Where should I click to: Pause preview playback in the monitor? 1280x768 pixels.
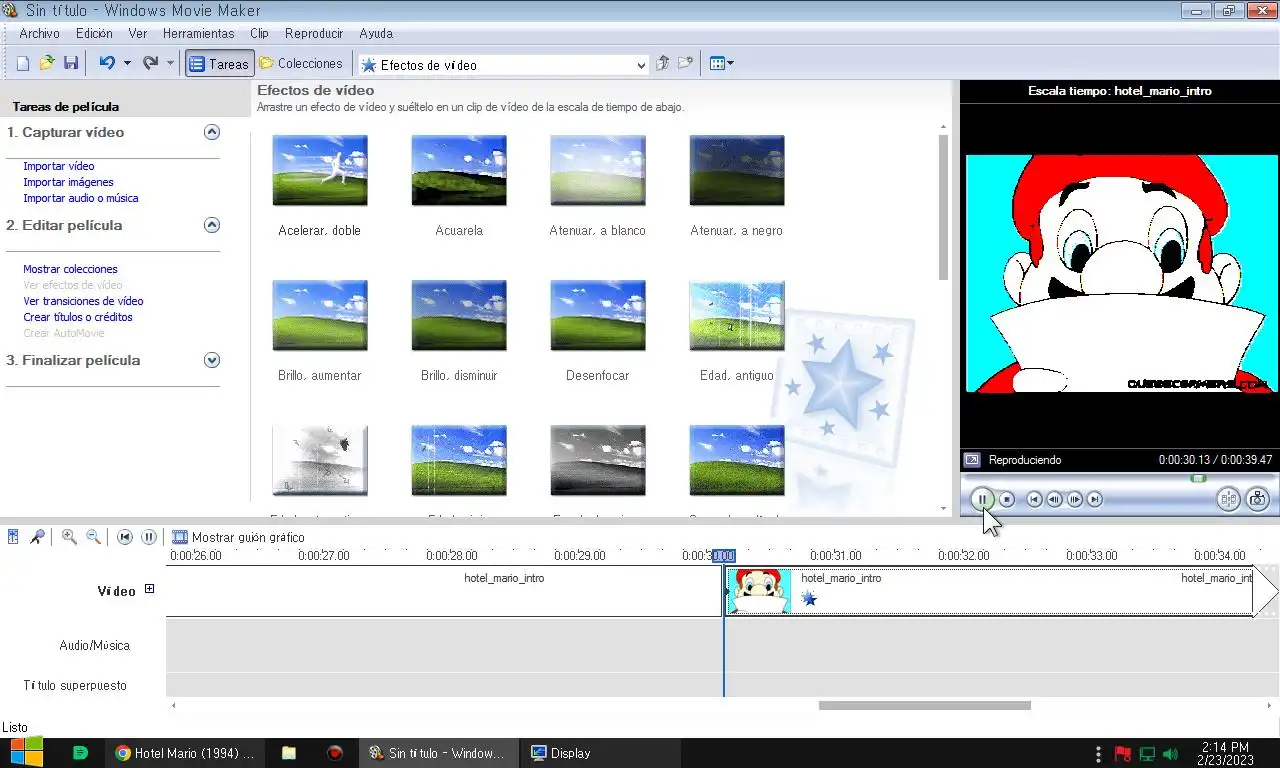click(x=982, y=499)
